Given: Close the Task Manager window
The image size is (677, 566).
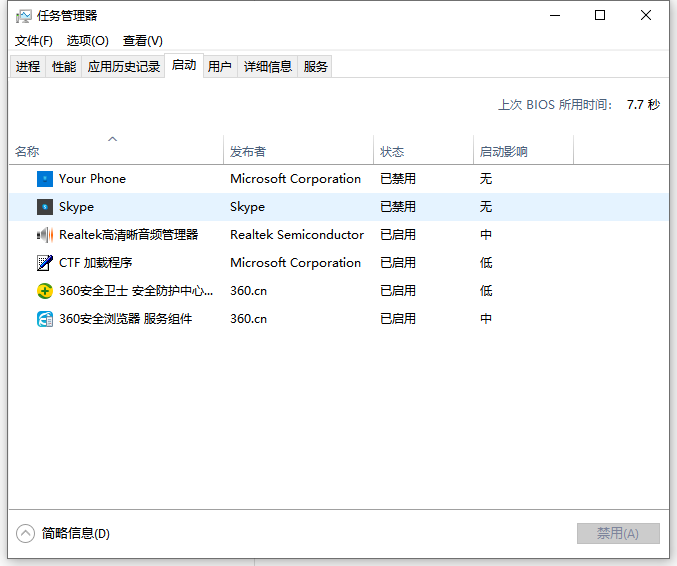Looking at the screenshot, I should point(645,16).
